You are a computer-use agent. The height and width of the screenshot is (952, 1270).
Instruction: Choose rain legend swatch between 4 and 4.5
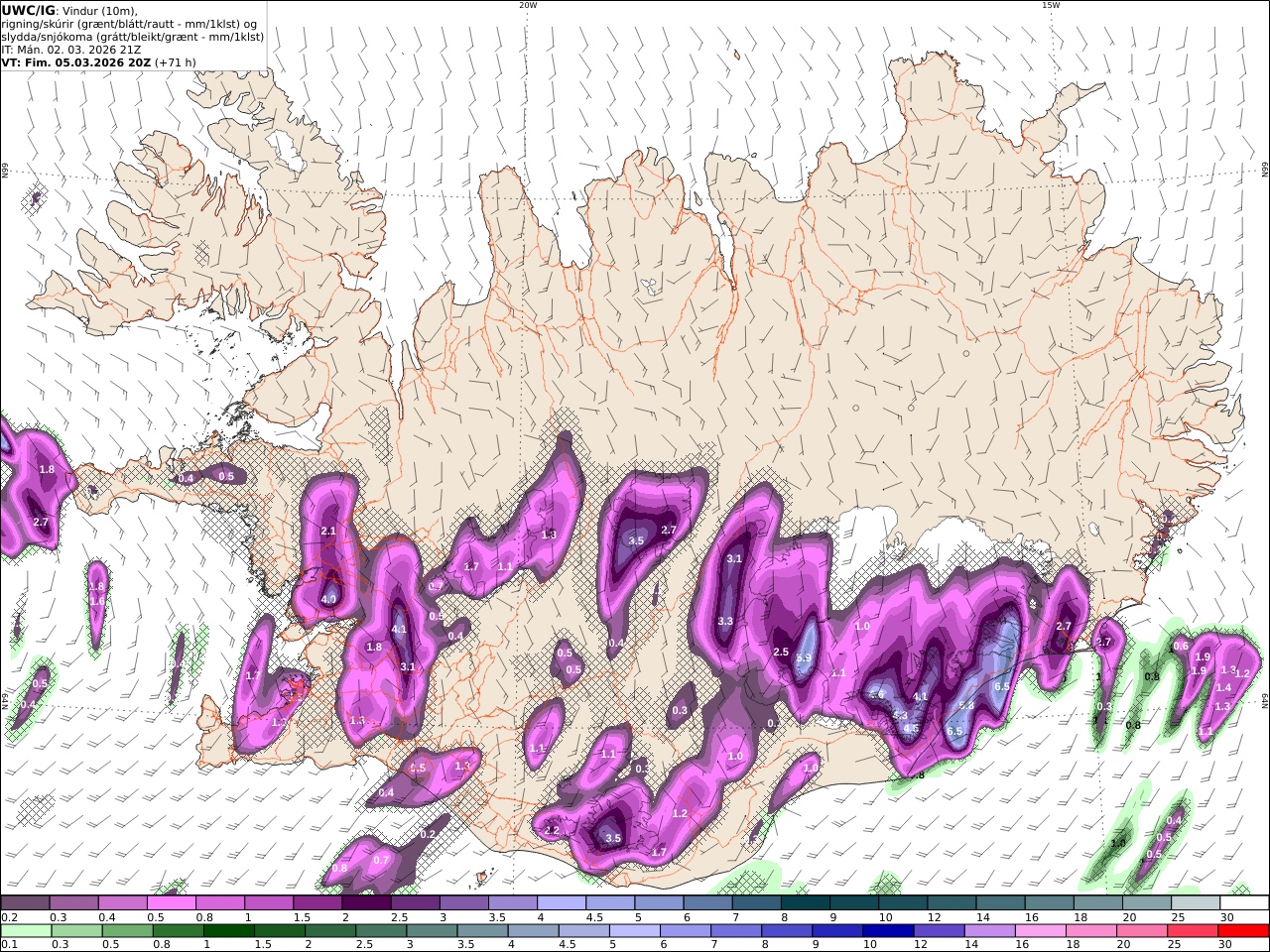tap(533, 930)
